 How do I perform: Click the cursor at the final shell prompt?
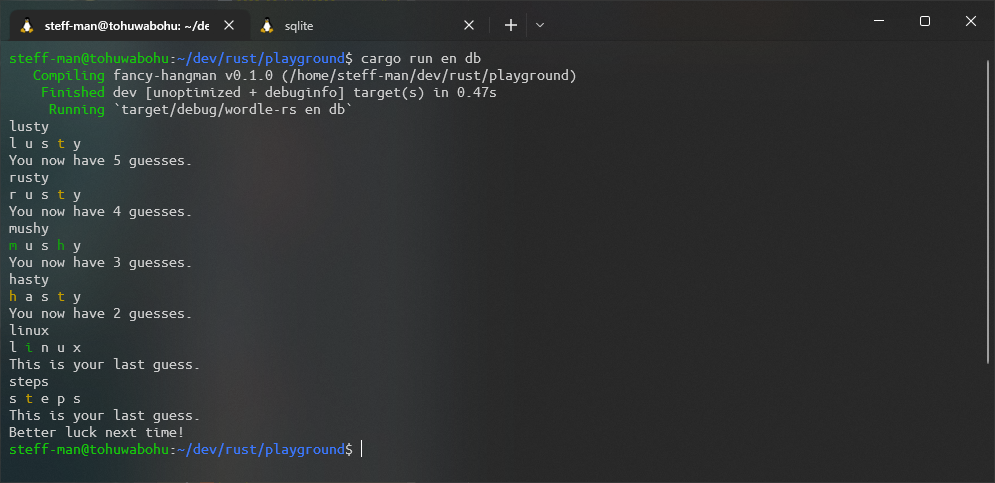click(362, 450)
